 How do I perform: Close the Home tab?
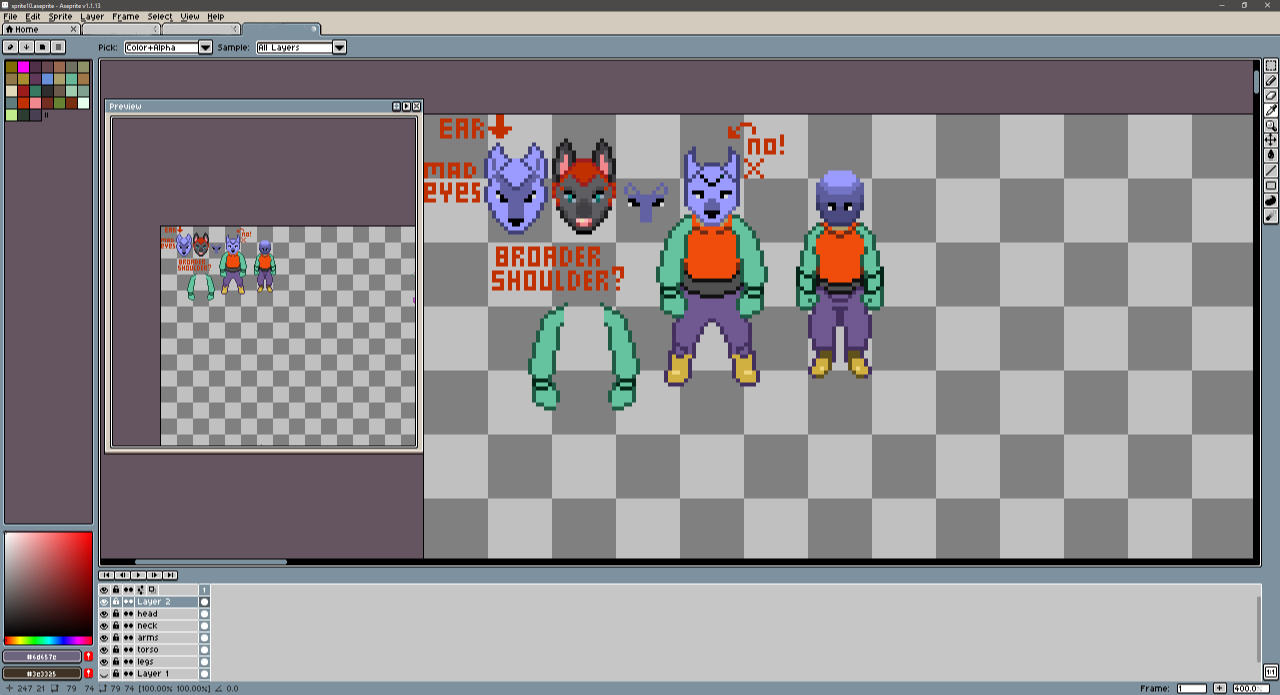pos(73,30)
